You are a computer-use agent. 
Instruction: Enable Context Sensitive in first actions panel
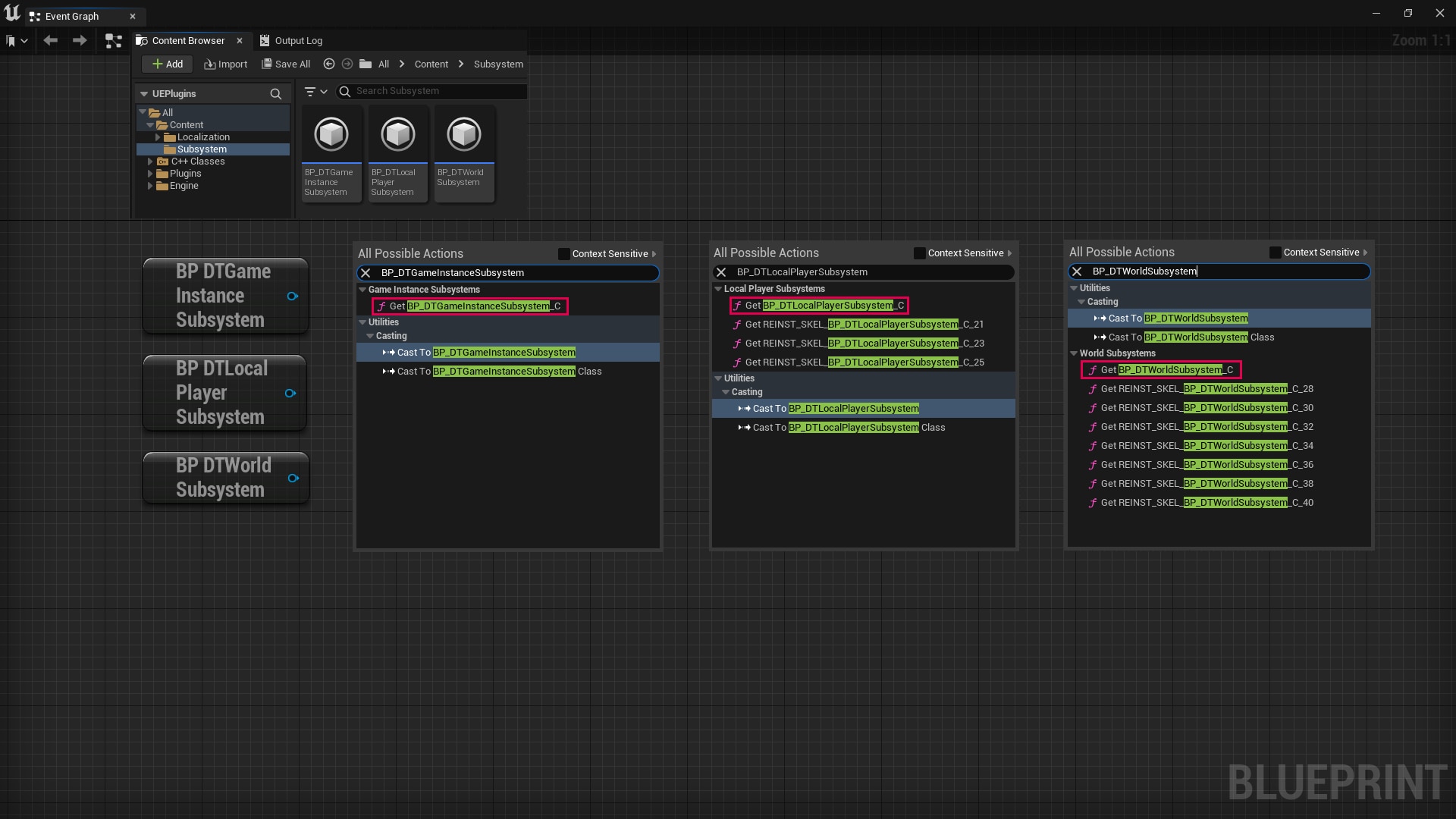click(x=563, y=253)
